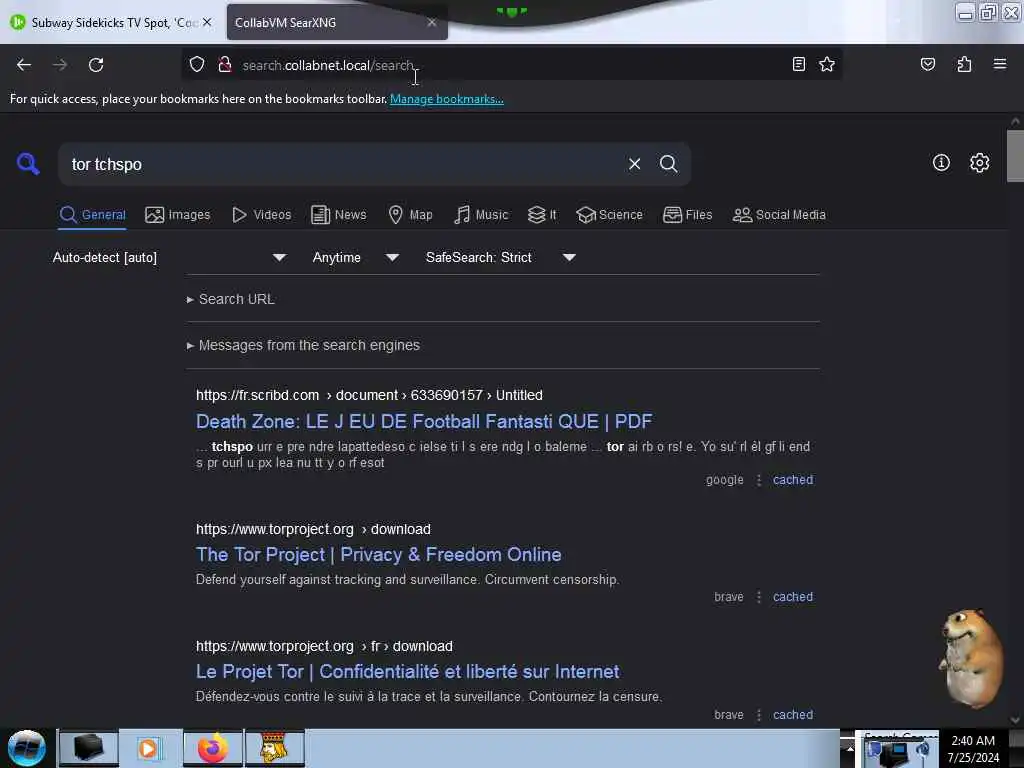Open SearXNG preferences gear icon
The width and height of the screenshot is (1024, 768).
979,163
